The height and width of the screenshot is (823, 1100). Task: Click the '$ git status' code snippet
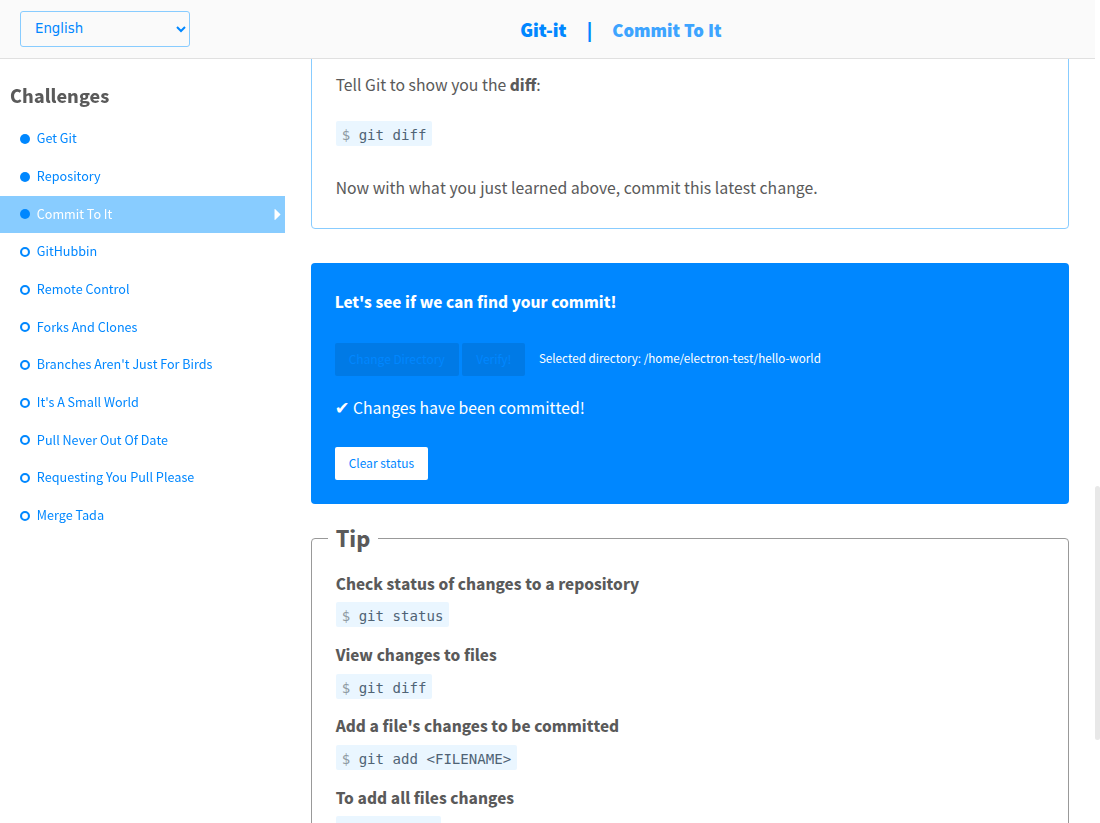pos(392,615)
